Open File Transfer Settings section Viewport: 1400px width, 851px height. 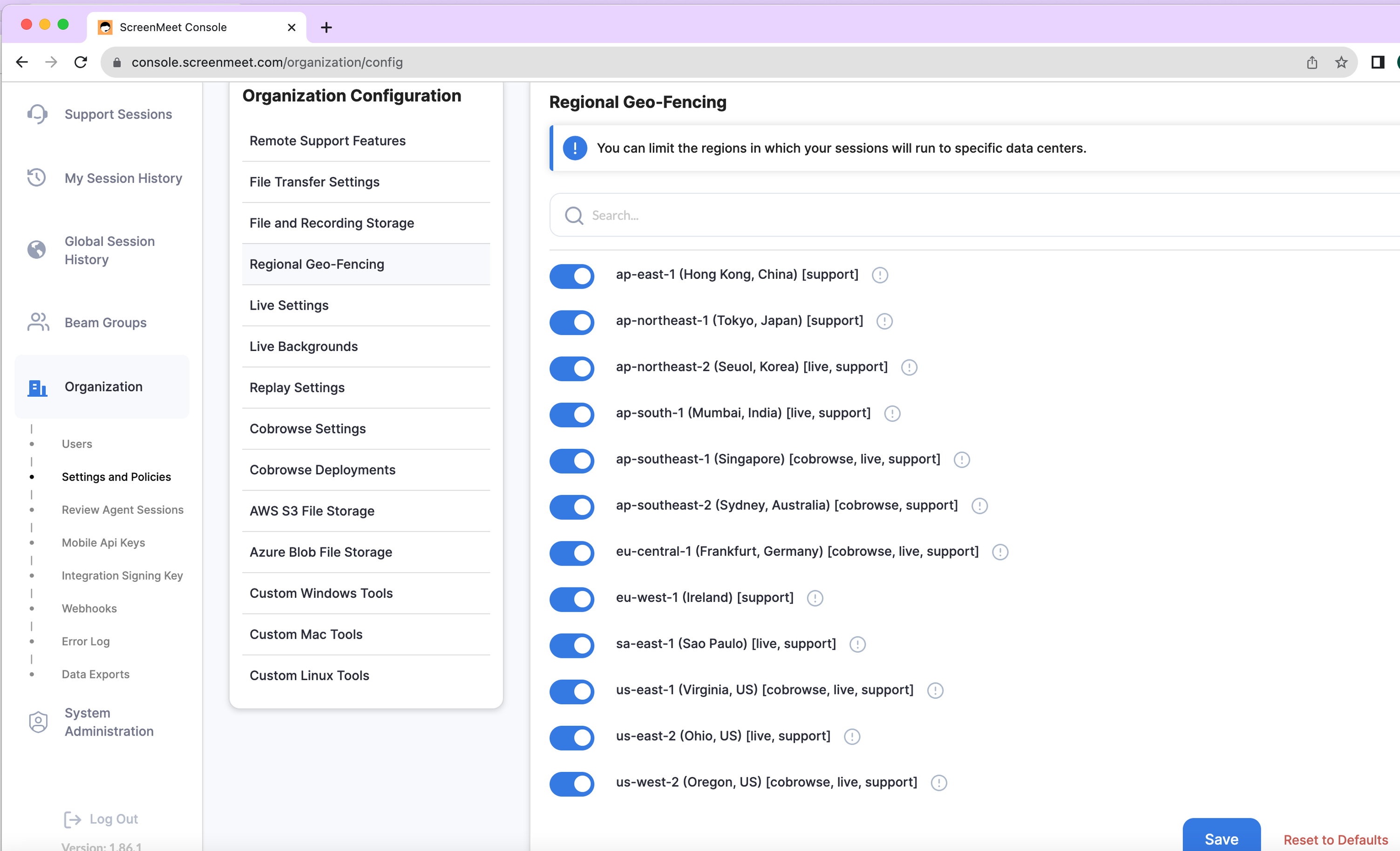coord(366,182)
